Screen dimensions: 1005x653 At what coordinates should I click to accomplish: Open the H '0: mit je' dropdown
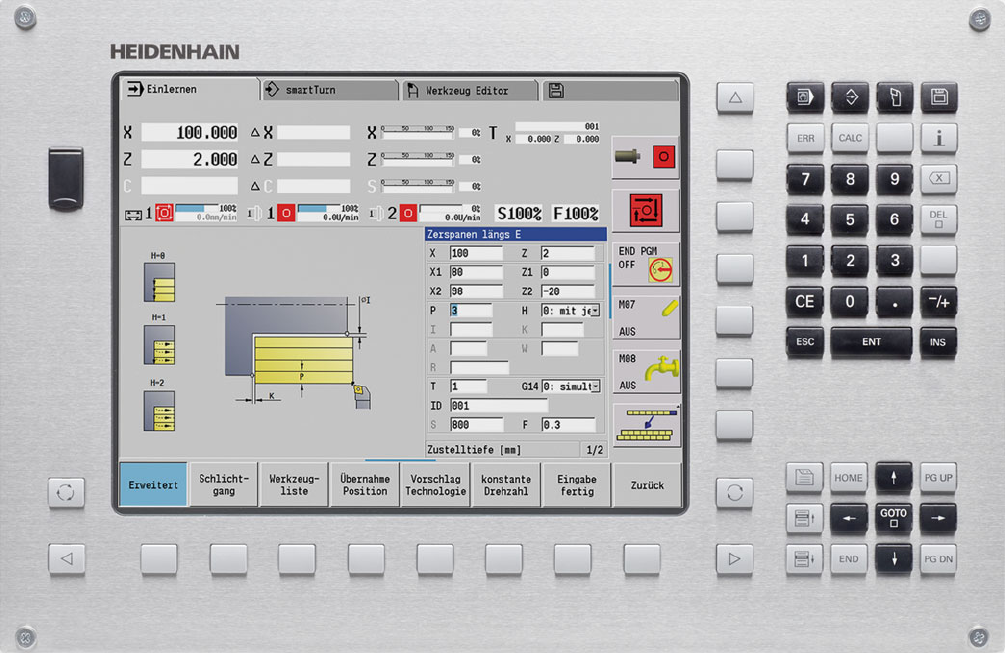point(571,311)
